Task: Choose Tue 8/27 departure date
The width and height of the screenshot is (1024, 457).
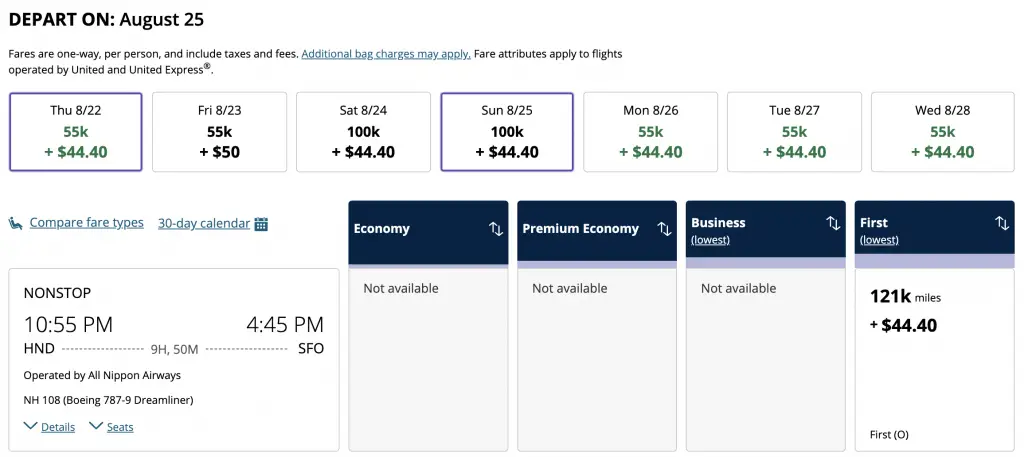Action: pos(795,131)
